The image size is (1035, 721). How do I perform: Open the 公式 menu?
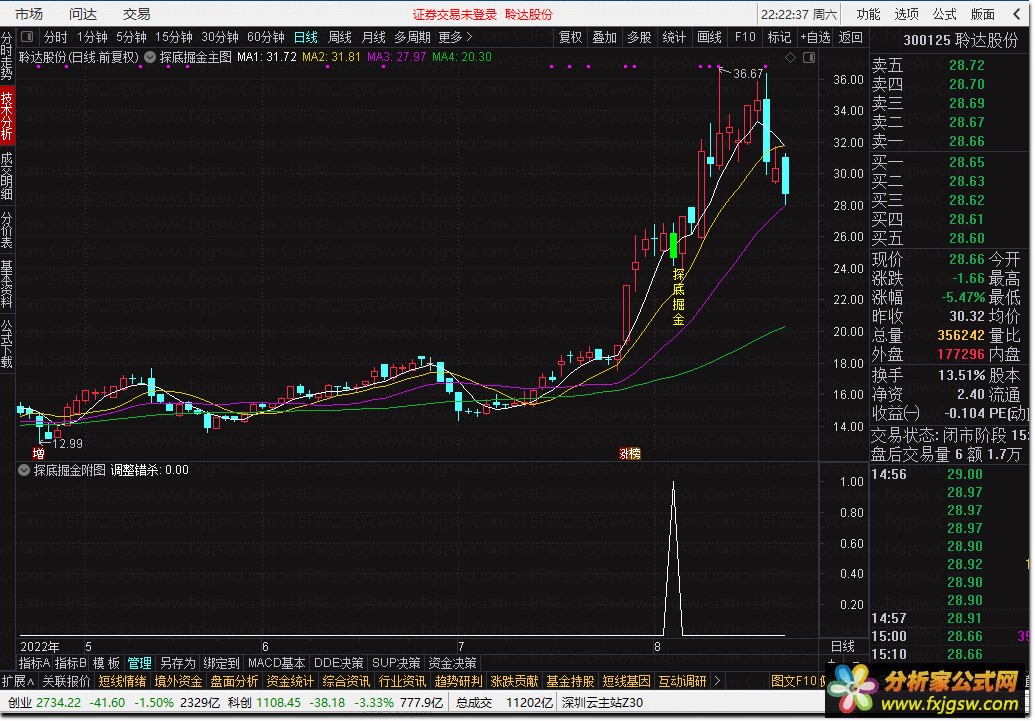point(945,14)
